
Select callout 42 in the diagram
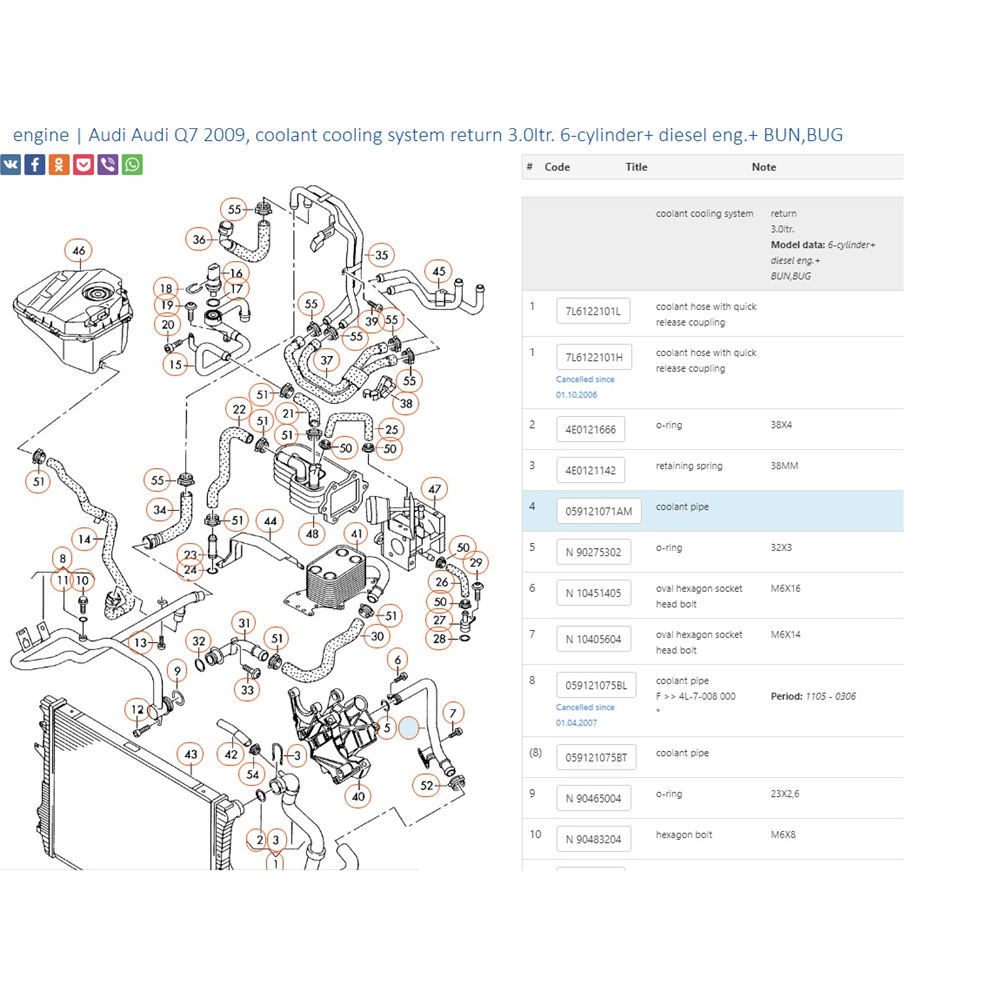point(231,754)
